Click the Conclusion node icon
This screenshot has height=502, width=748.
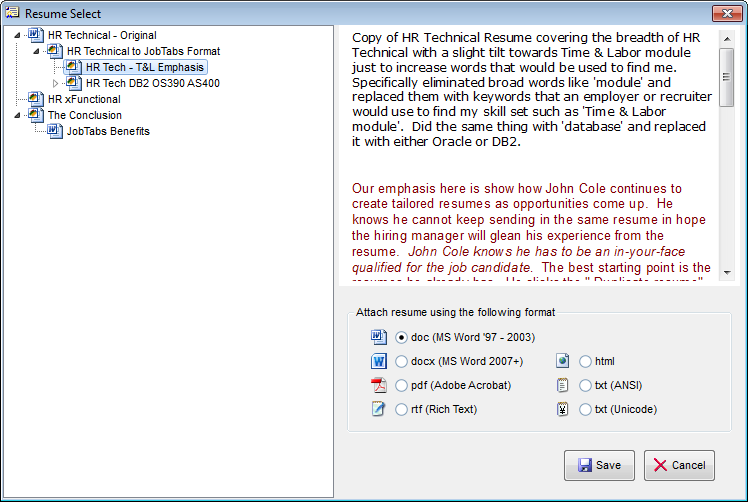click(x=36, y=115)
